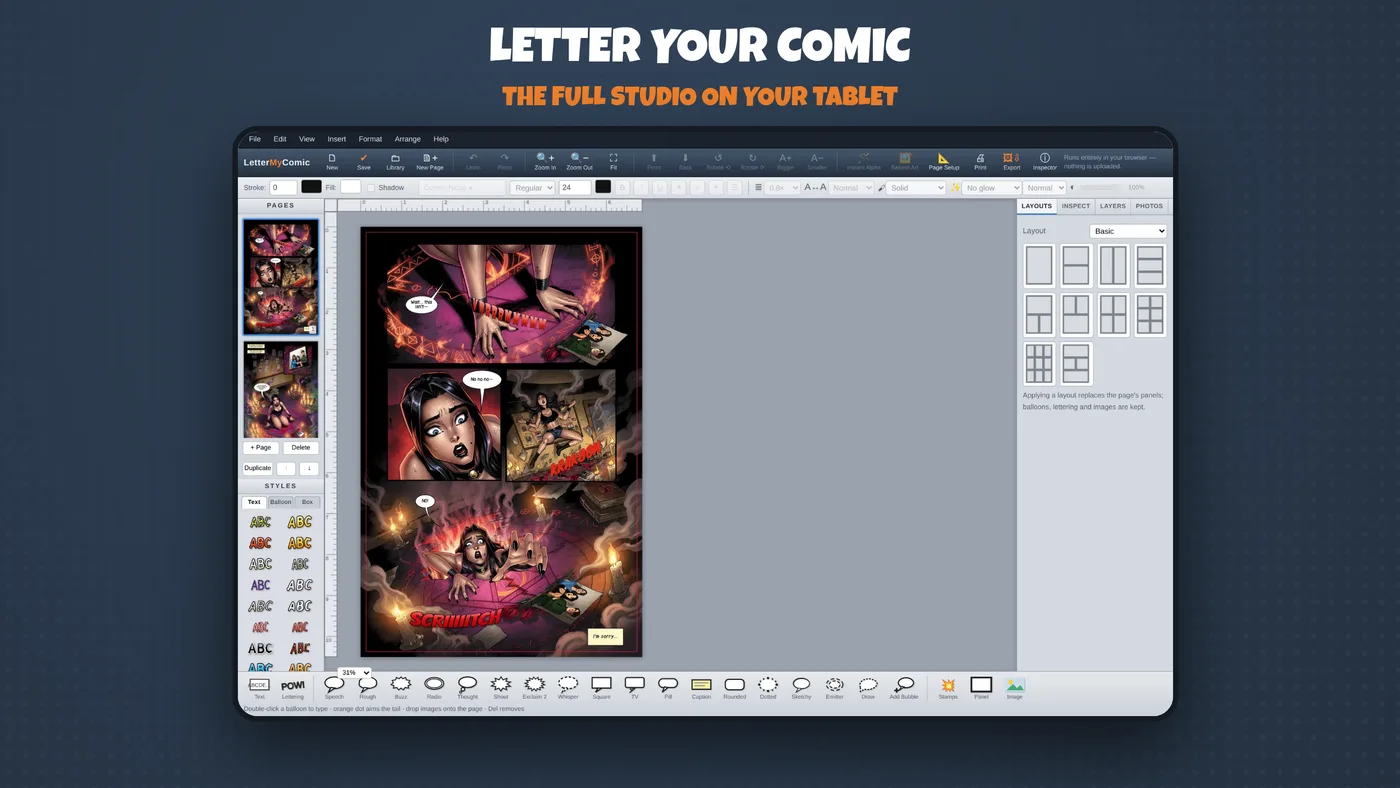Open the Help menu
The height and width of the screenshot is (788, 1400).
point(441,139)
